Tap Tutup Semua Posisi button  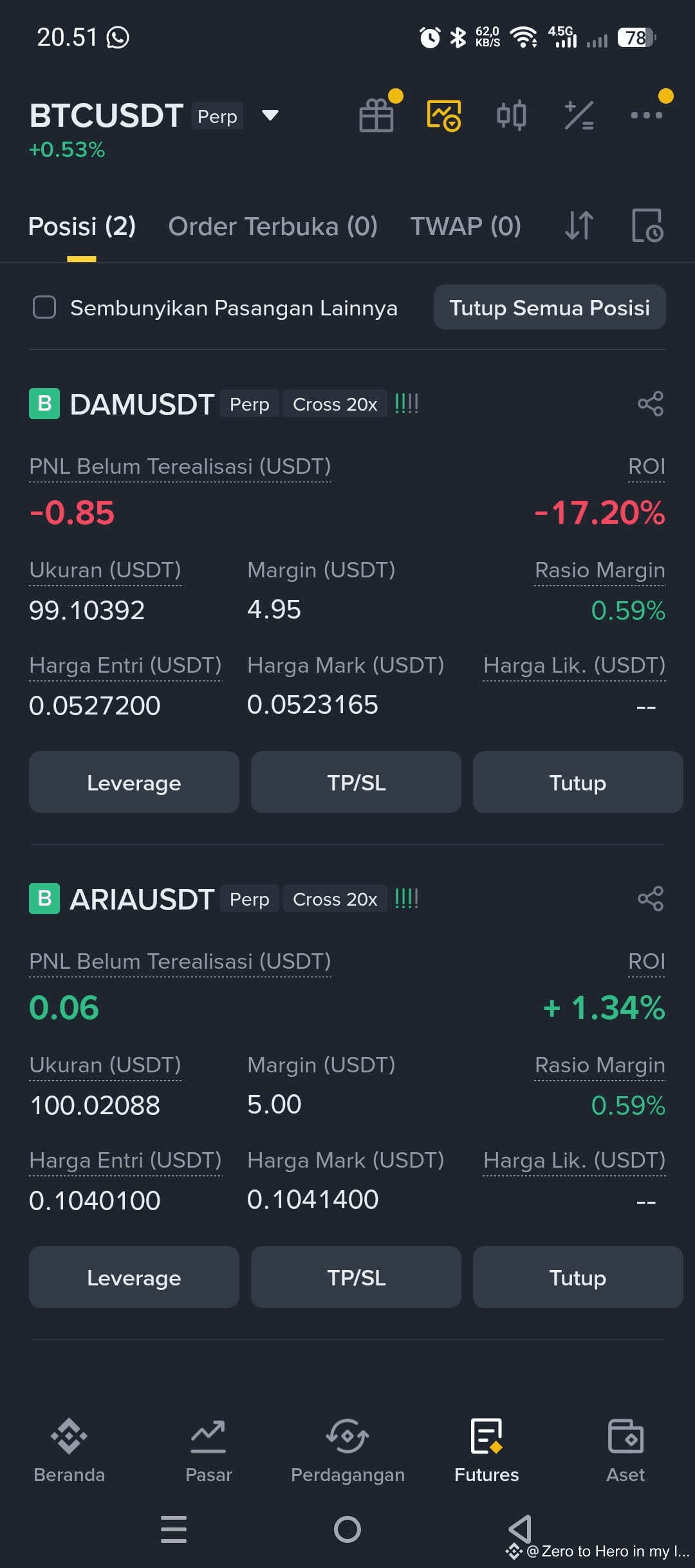[550, 307]
